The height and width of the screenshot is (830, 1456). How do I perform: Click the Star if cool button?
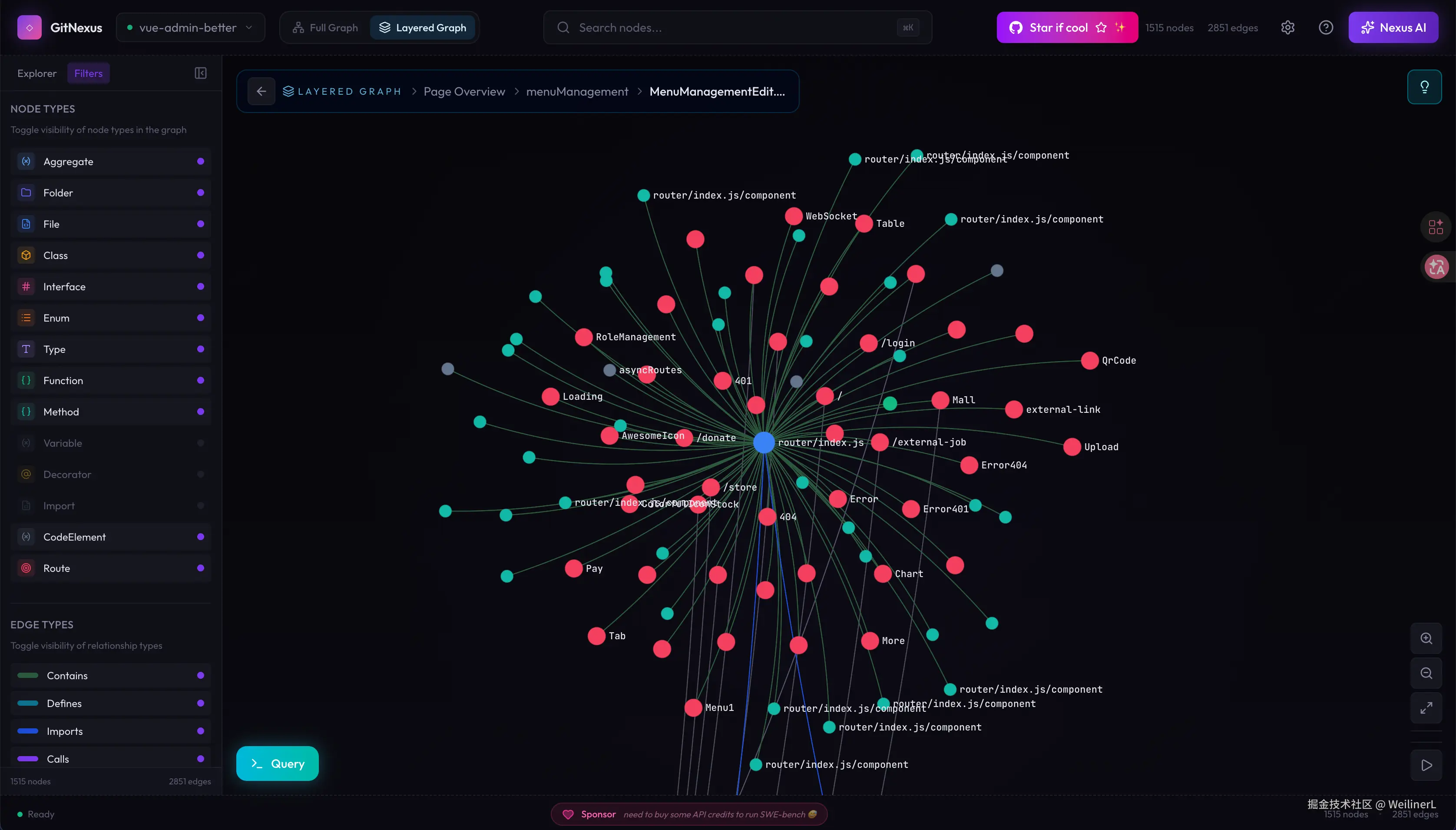coord(1068,27)
